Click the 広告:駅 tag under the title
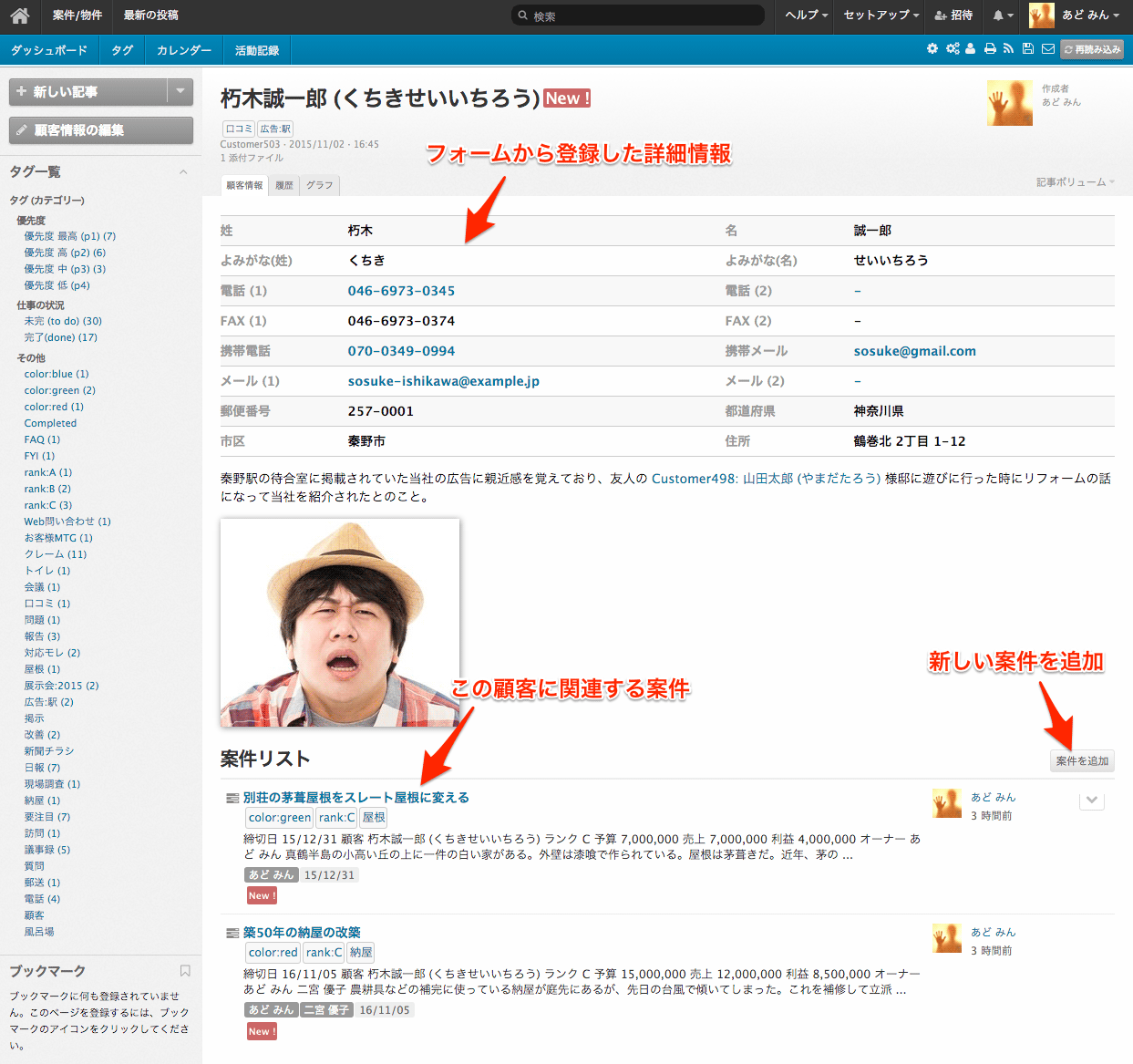Screen dimensions: 1133x1064 [x=275, y=129]
